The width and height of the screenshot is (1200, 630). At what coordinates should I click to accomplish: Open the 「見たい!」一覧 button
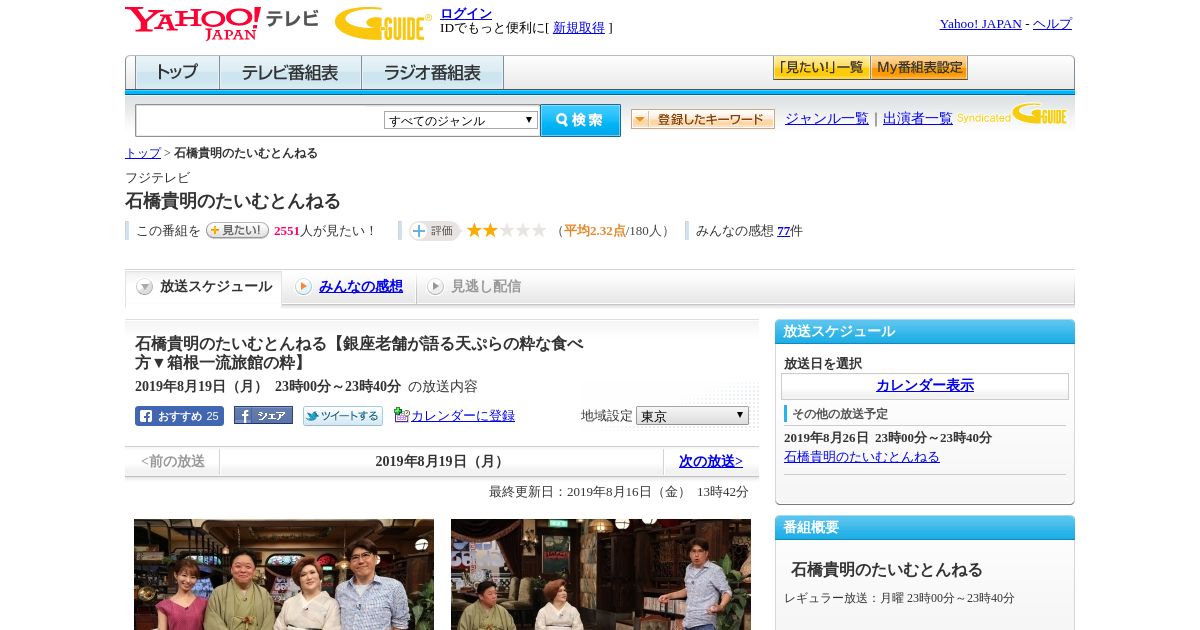[x=821, y=68]
